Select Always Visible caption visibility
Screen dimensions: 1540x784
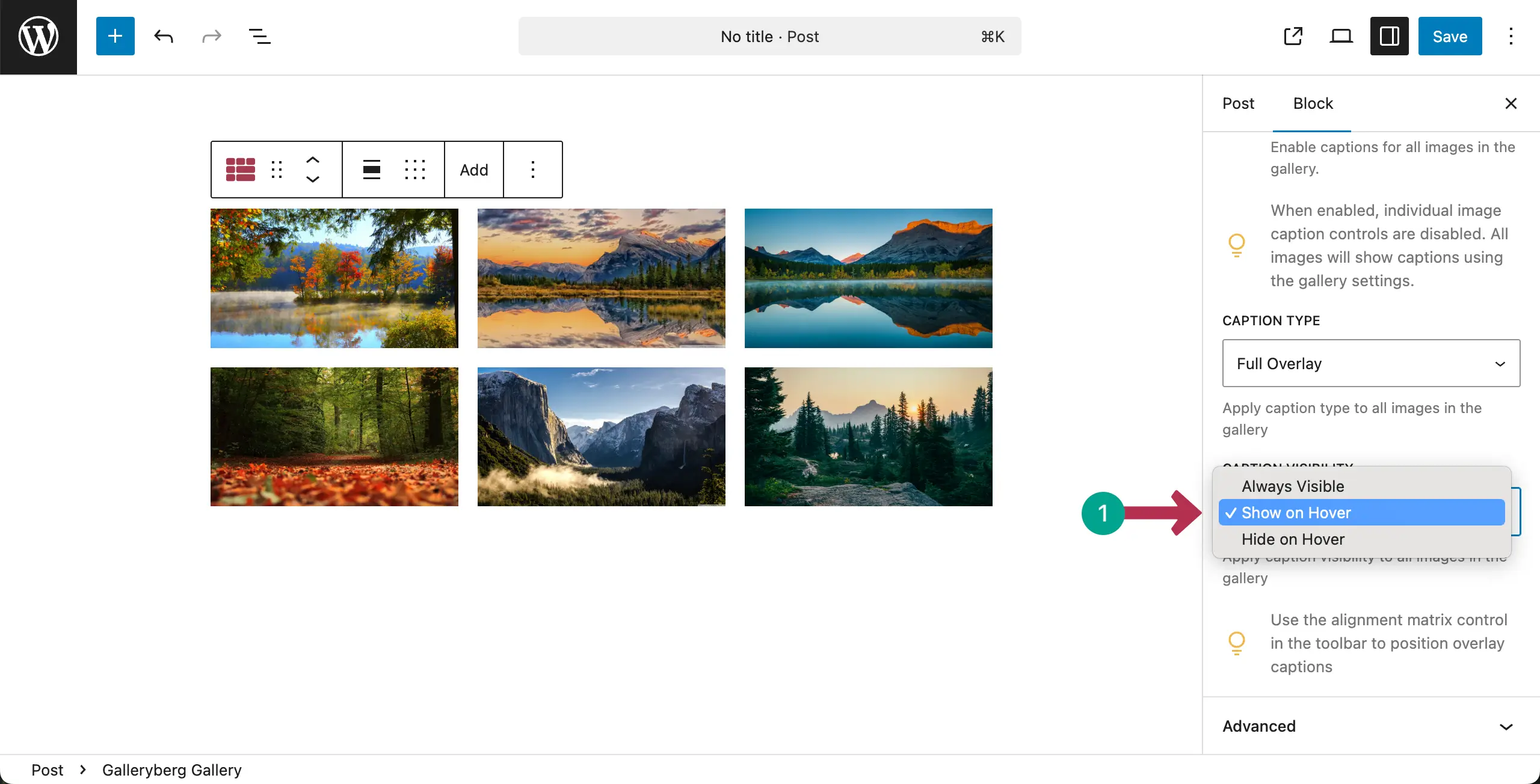coord(1292,486)
